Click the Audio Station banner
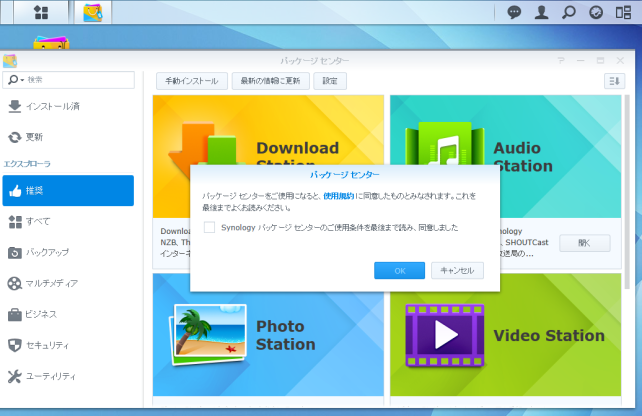This screenshot has width=642, height=416. 505,130
